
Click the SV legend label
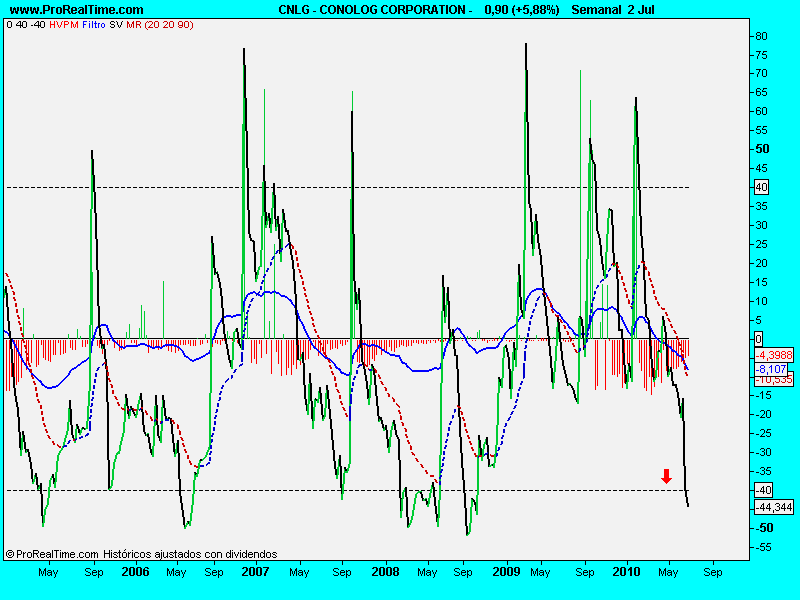tap(116, 24)
